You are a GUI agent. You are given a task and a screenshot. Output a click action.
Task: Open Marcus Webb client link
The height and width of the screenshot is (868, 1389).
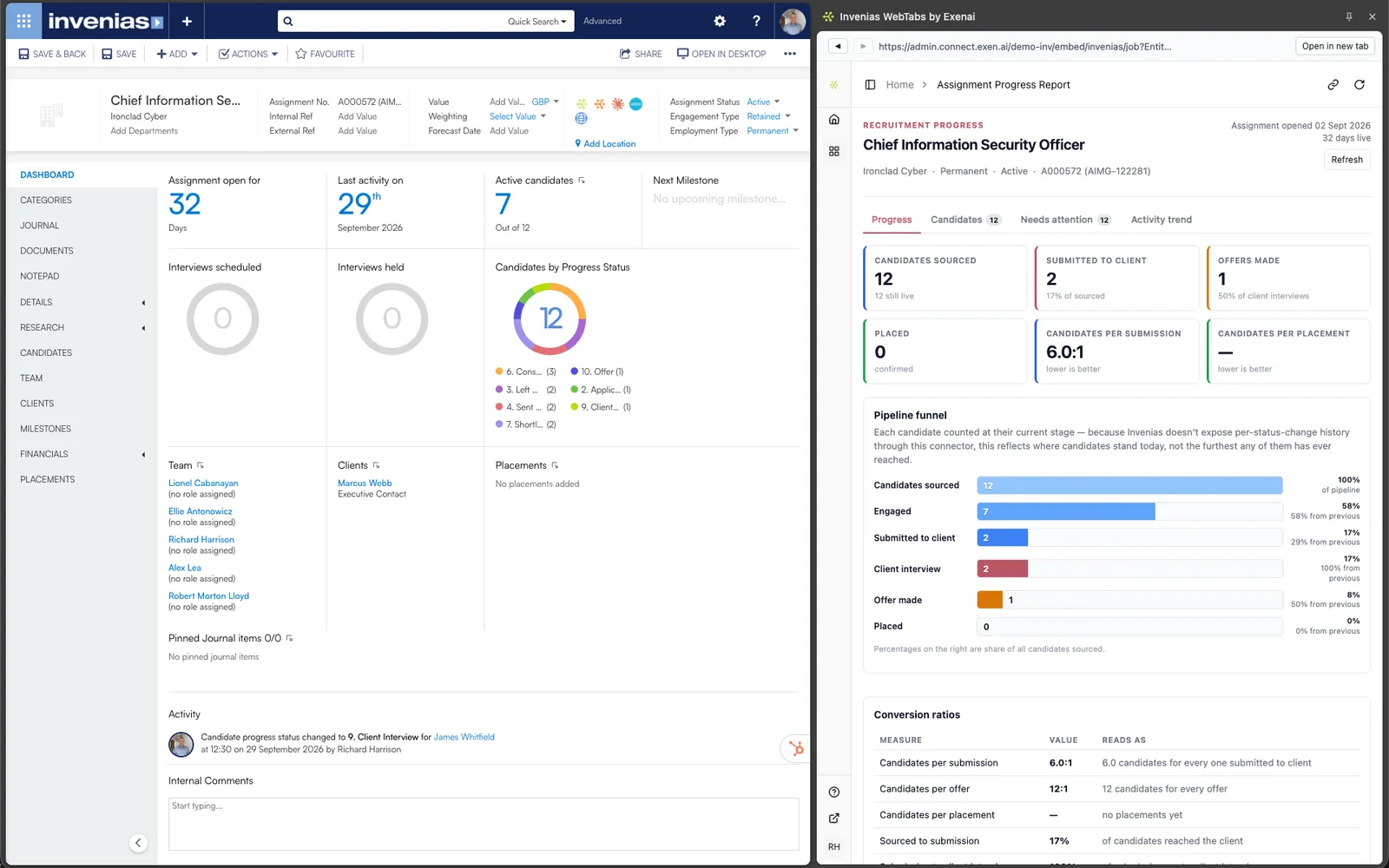click(365, 483)
